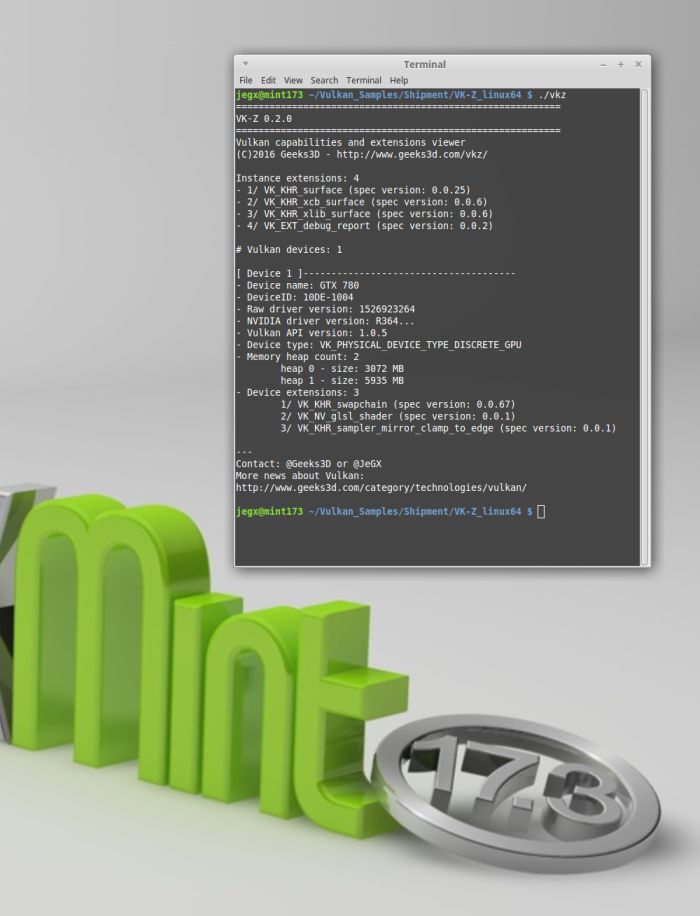
Task: Click 'Device extensions: 3' line
Action: click(x=297, y=392)
